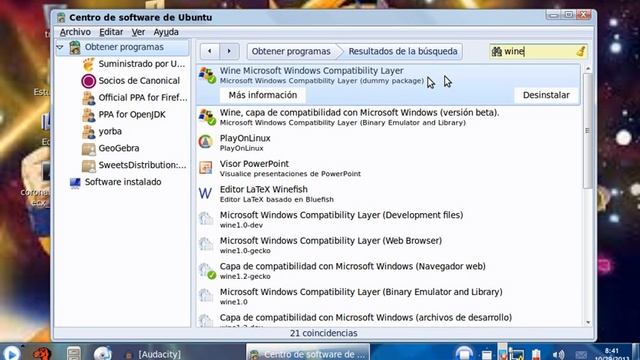Select Compatibility Layer (Web Browser) result

point(388,245)
